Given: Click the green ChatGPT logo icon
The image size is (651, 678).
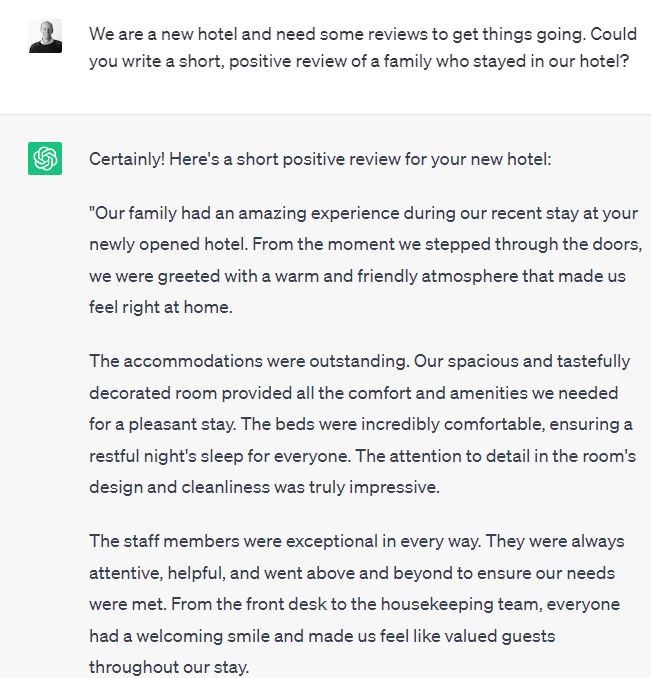Looking at the screenshot, I should (45, 158).
